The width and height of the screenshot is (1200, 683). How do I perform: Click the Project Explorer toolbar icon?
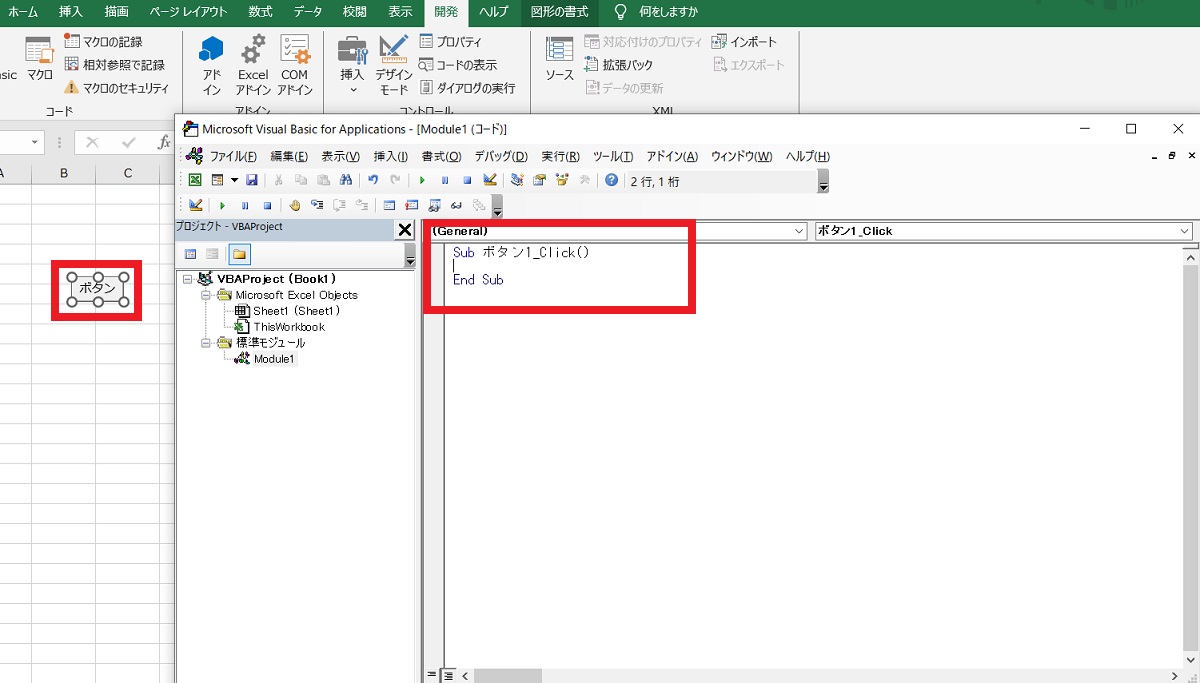(517, 180)
